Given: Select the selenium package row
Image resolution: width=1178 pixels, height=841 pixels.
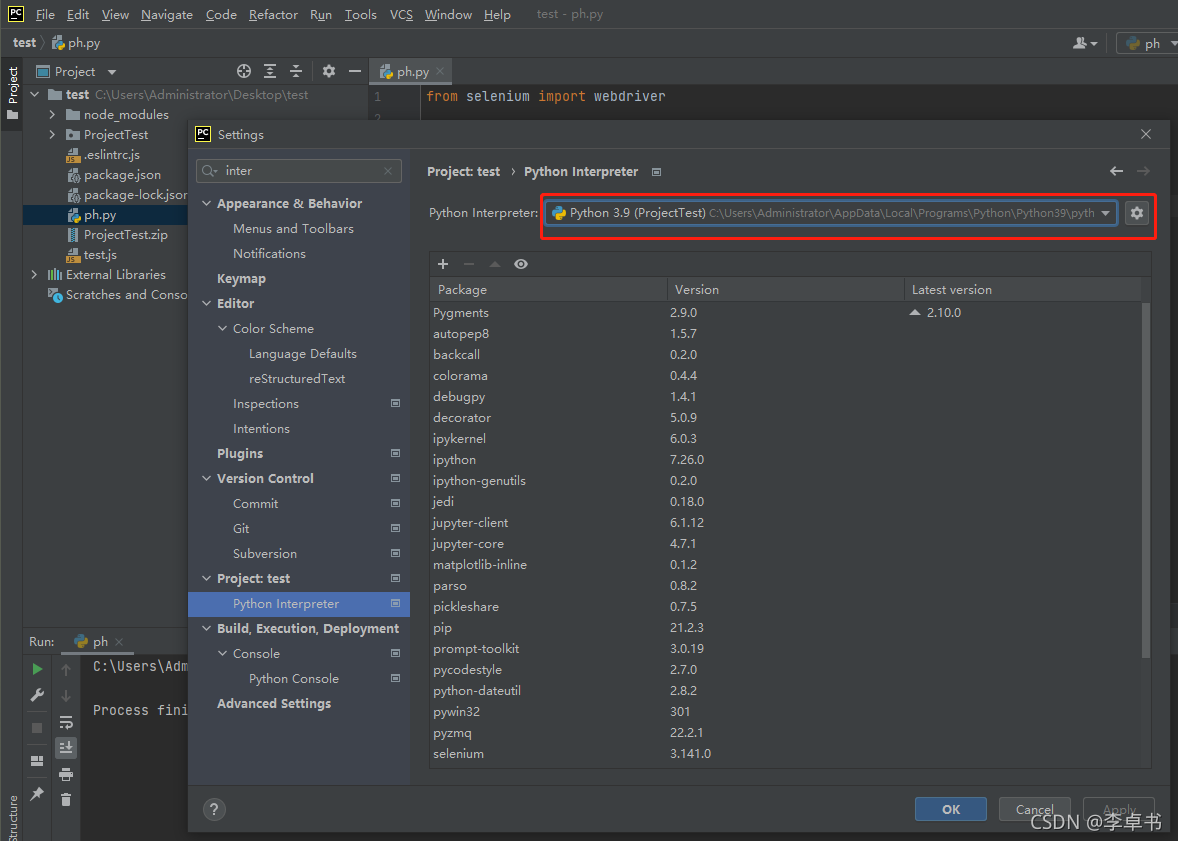Looking at the screenshot, I should 785,754.
